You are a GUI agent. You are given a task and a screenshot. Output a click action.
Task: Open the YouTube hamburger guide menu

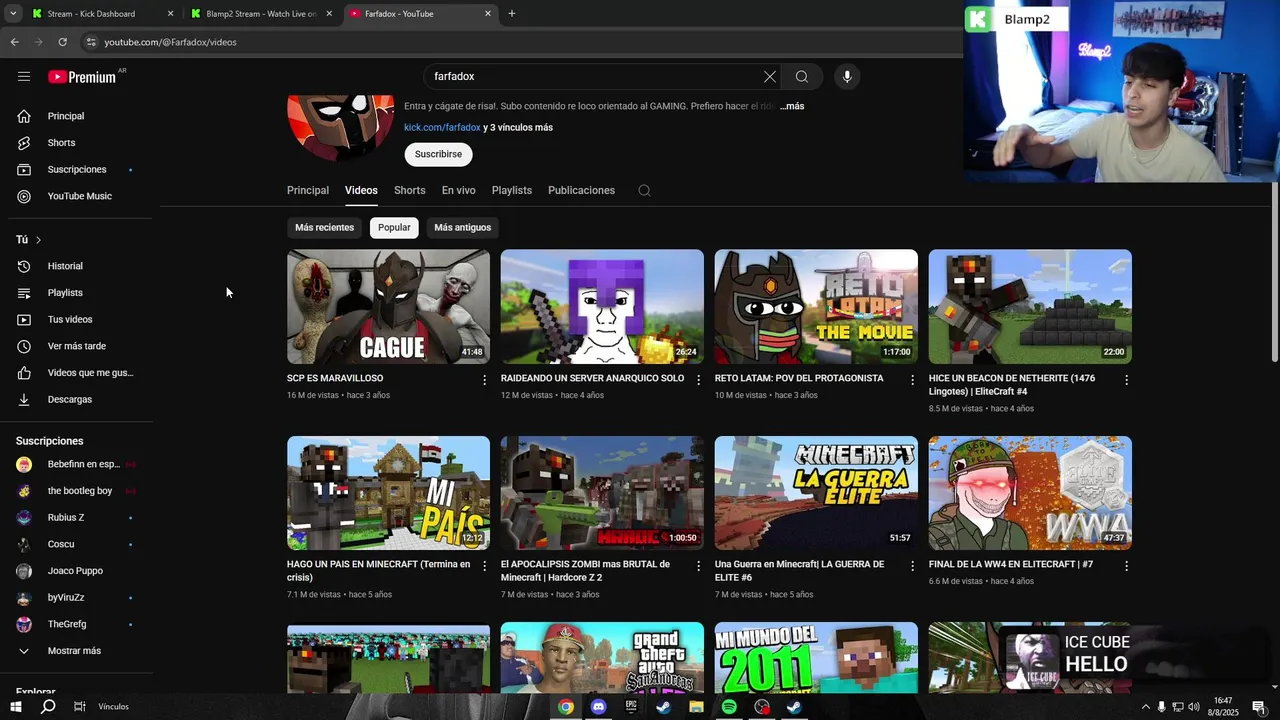pos(24,76)
